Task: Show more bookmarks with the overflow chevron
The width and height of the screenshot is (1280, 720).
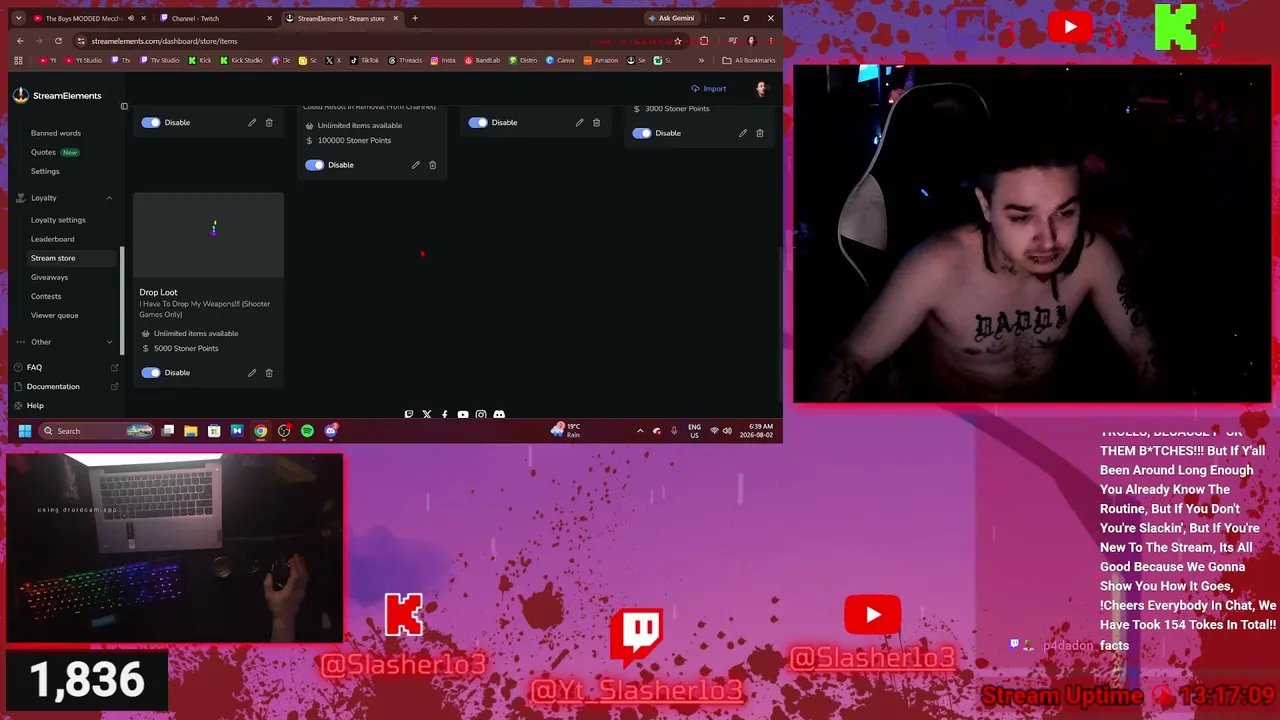Action: click(x=700, y=60)
